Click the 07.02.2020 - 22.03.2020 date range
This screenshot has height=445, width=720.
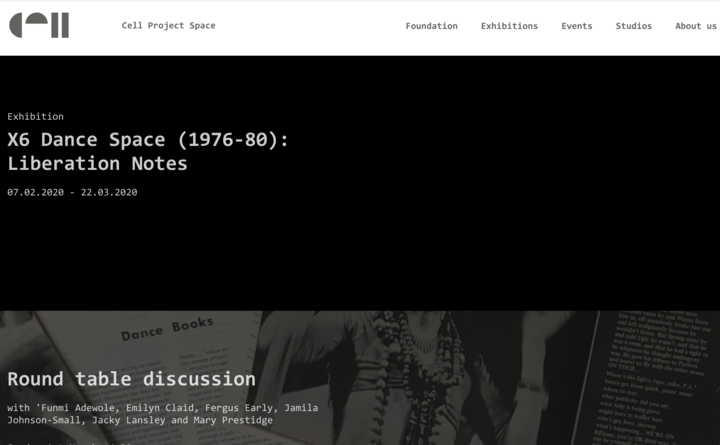(72, 192)
